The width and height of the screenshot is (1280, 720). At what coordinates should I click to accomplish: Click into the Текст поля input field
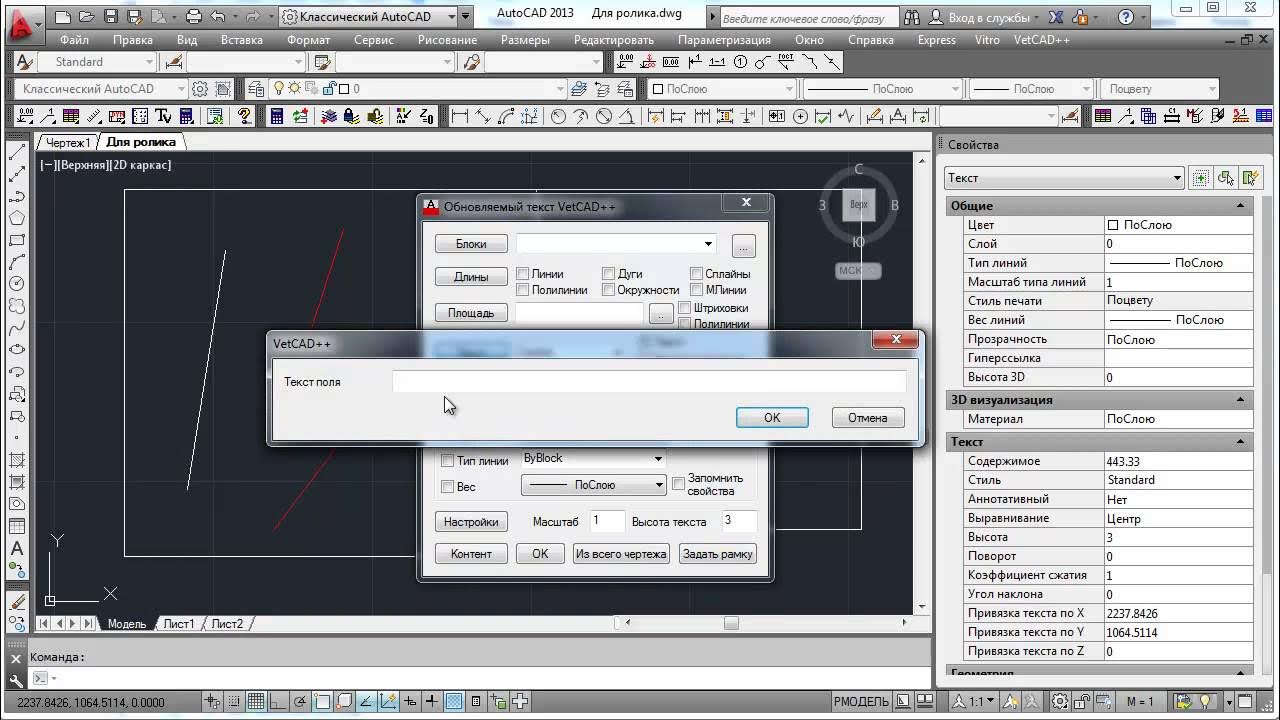649,381
